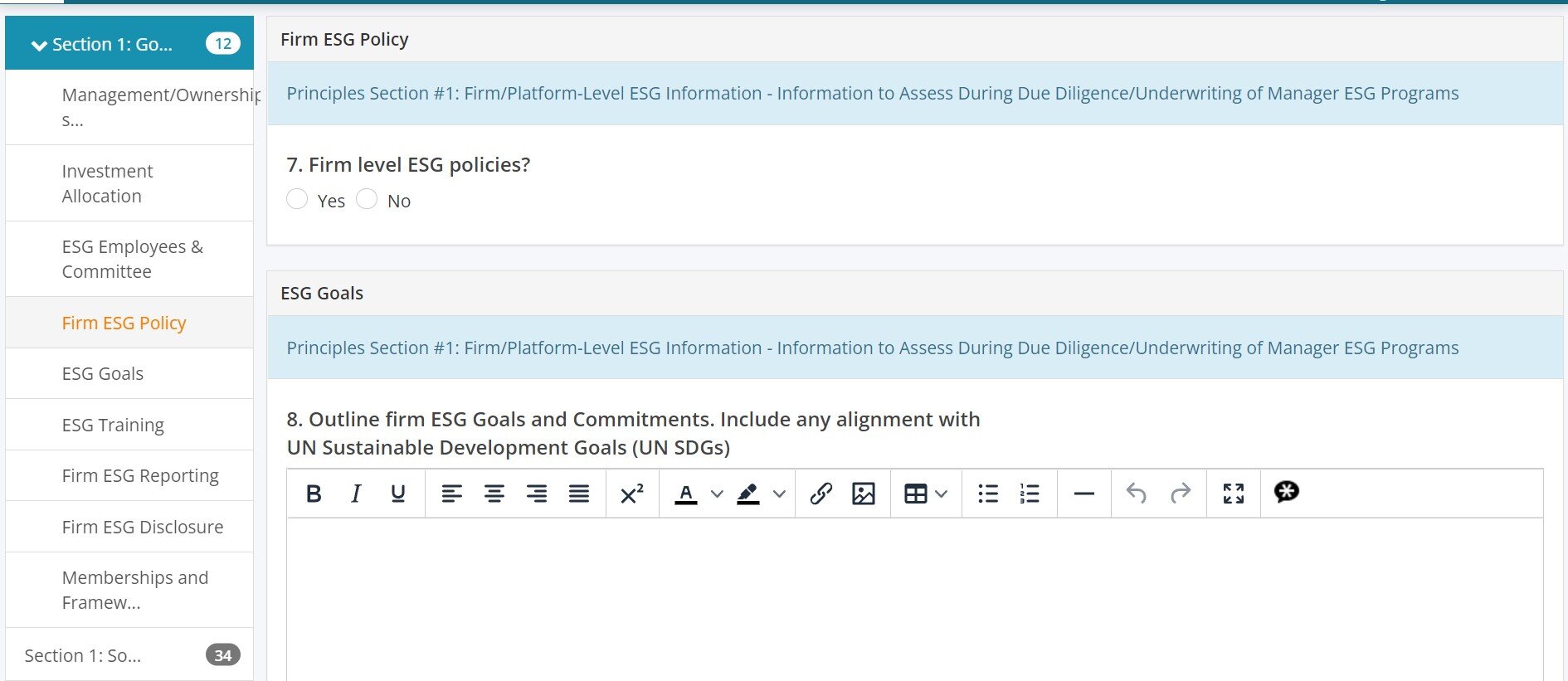Image resolution: width=1568 pixels, height=681 pixels.
Task: Undo the last edit
Action: [x=1137, y=494]
